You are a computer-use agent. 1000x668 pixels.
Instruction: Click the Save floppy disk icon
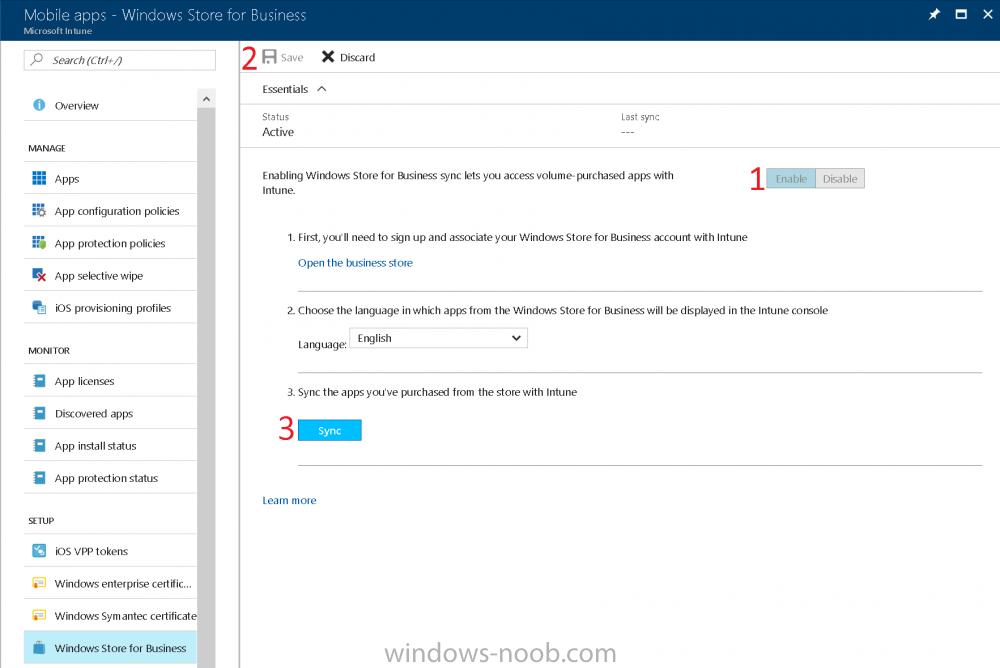(x=270, y=57)
